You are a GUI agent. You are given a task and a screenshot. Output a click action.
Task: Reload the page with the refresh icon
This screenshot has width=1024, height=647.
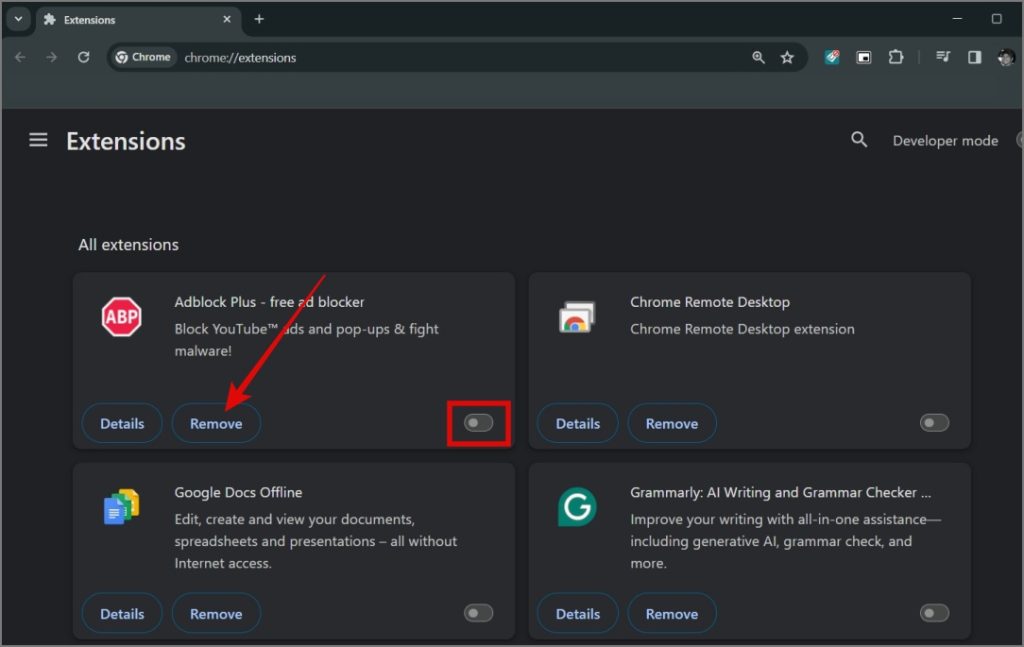tap(84, 57)
